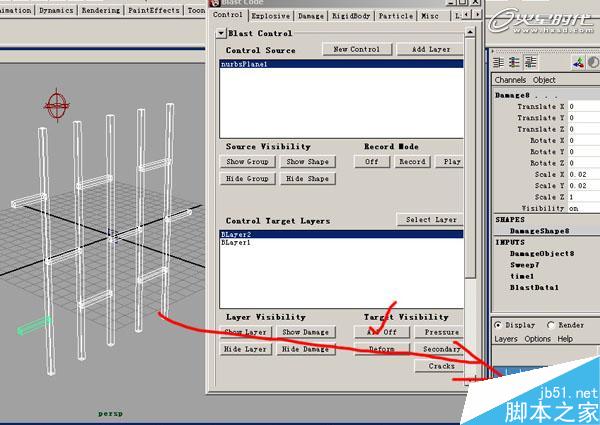Open the Dynamics shelf tab
The height and width of the screenshot is (425, 600).
click(56, 10)
